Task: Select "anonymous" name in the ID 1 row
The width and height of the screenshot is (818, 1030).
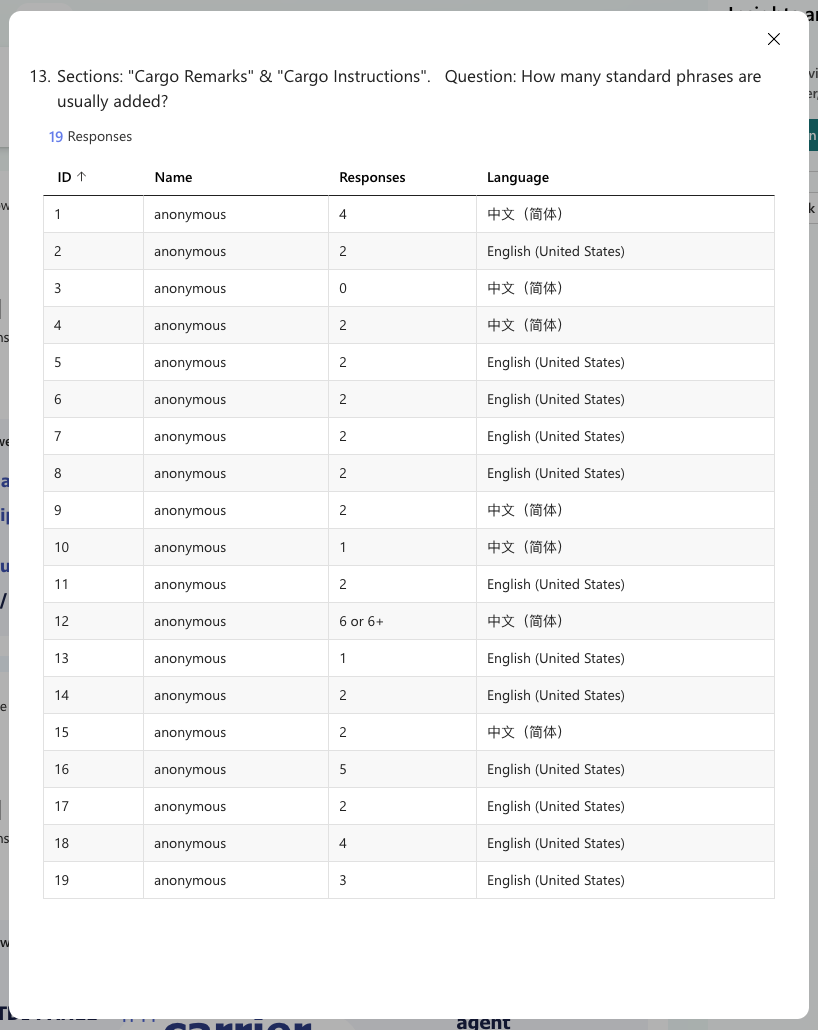Action: 190,215
